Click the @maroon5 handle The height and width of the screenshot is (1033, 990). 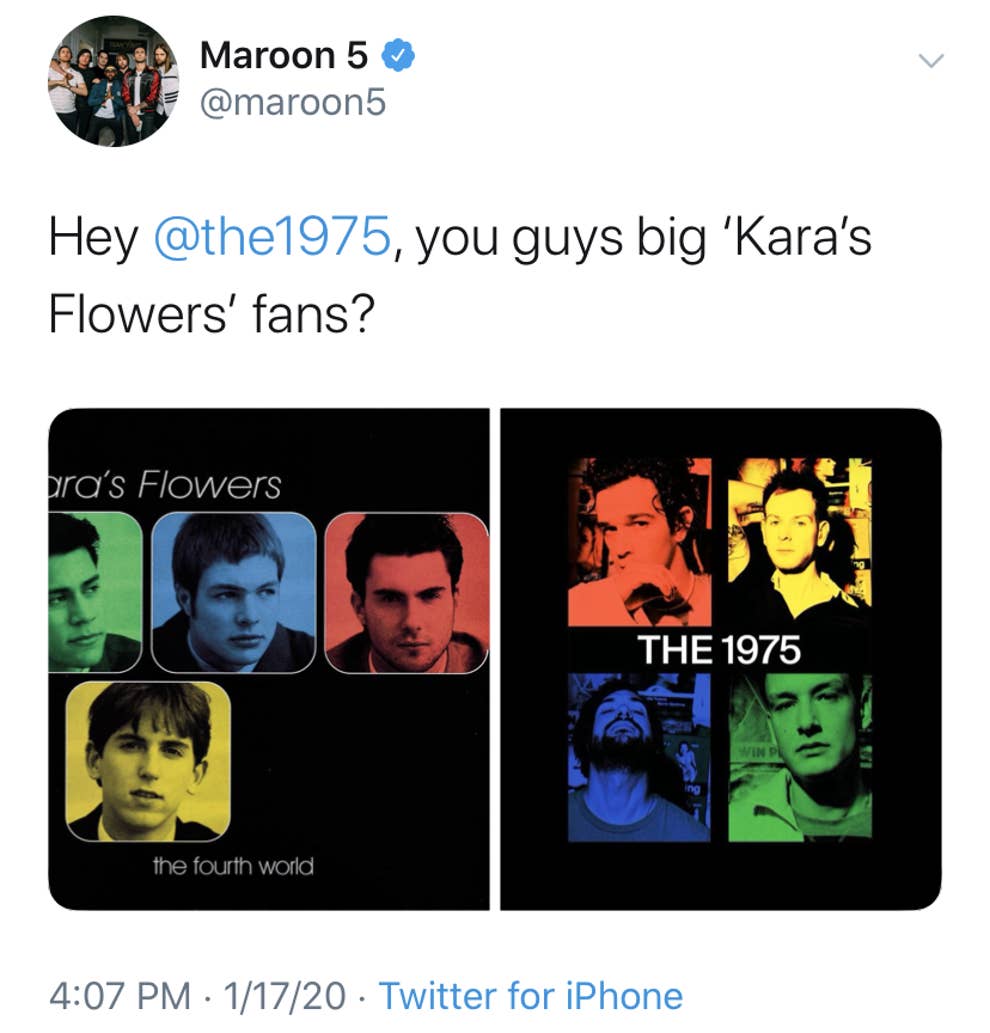pyautogui.click(x=292, y=102)
